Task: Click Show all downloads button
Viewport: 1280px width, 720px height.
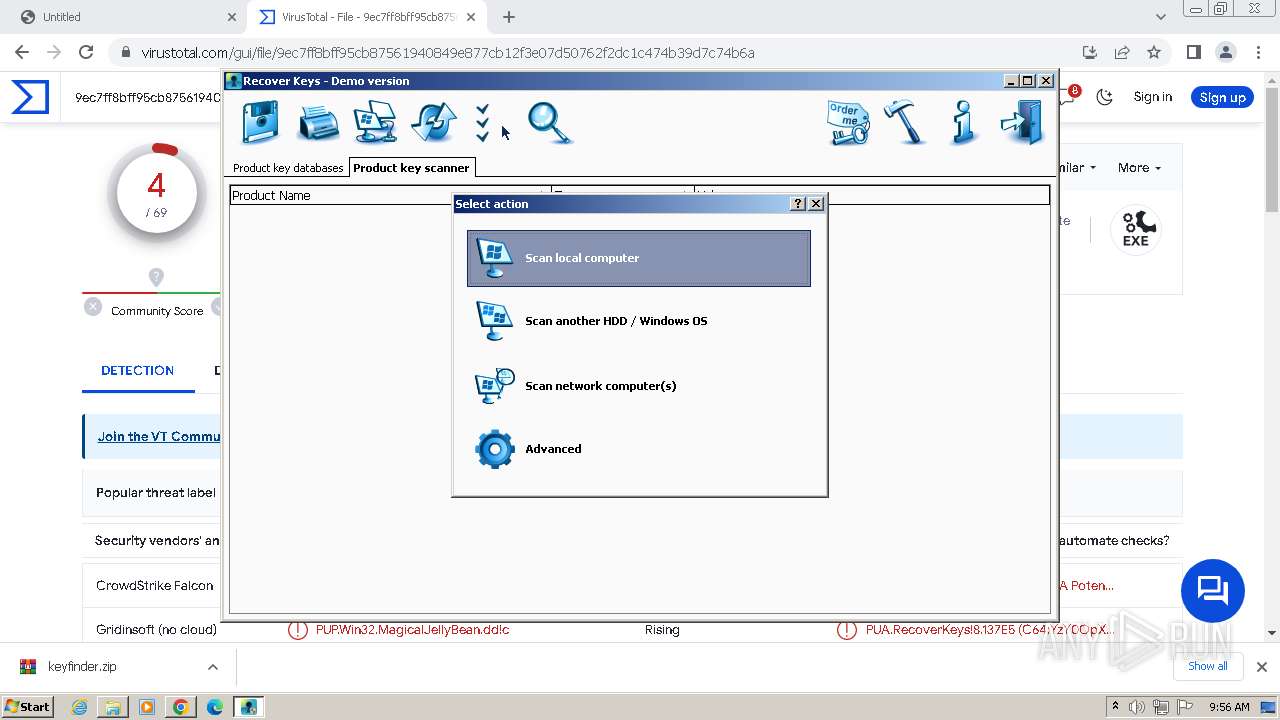Action: click(1207, 666)
